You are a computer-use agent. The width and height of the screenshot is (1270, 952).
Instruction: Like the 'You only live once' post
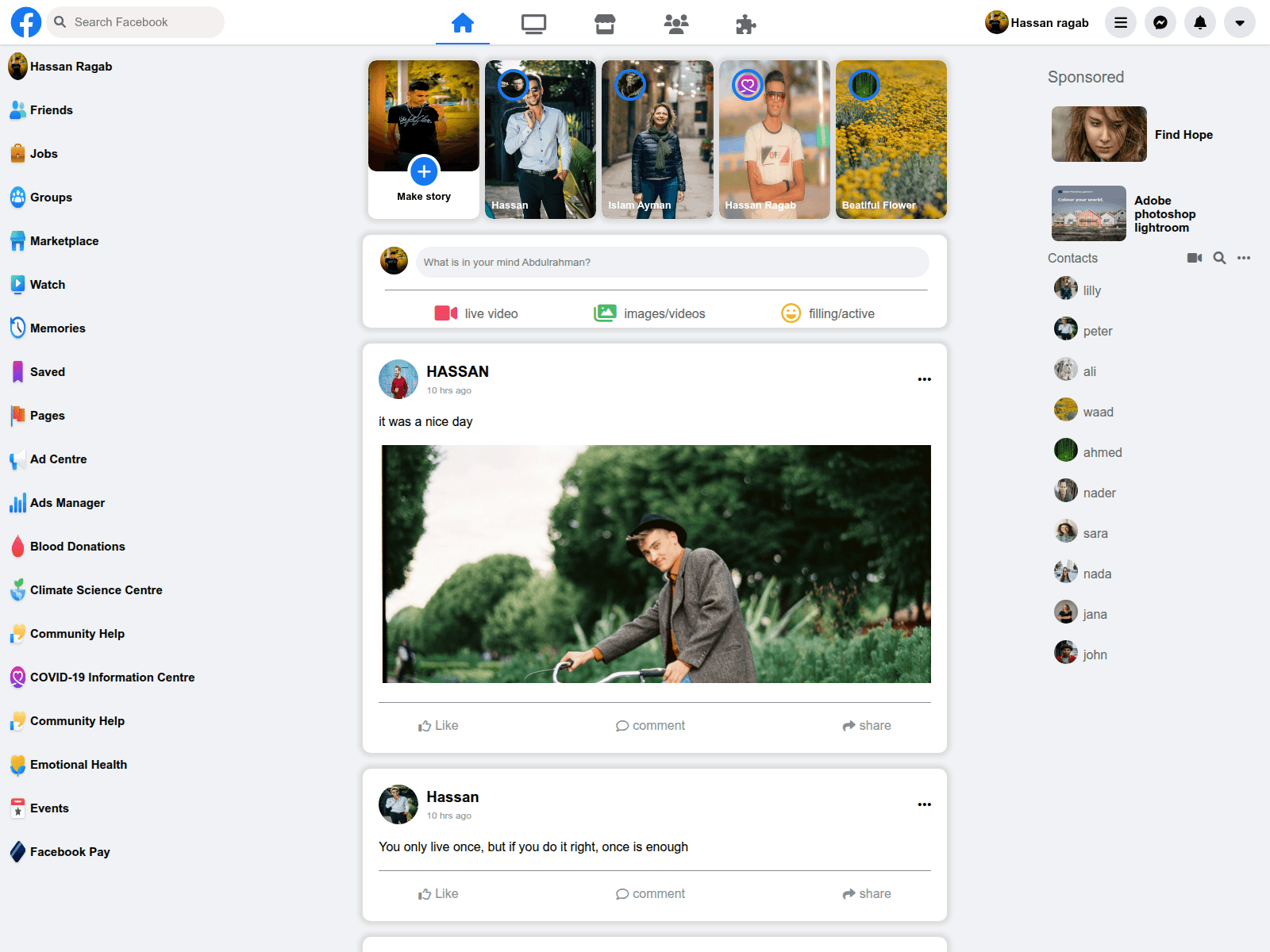[x=438, y=894]
